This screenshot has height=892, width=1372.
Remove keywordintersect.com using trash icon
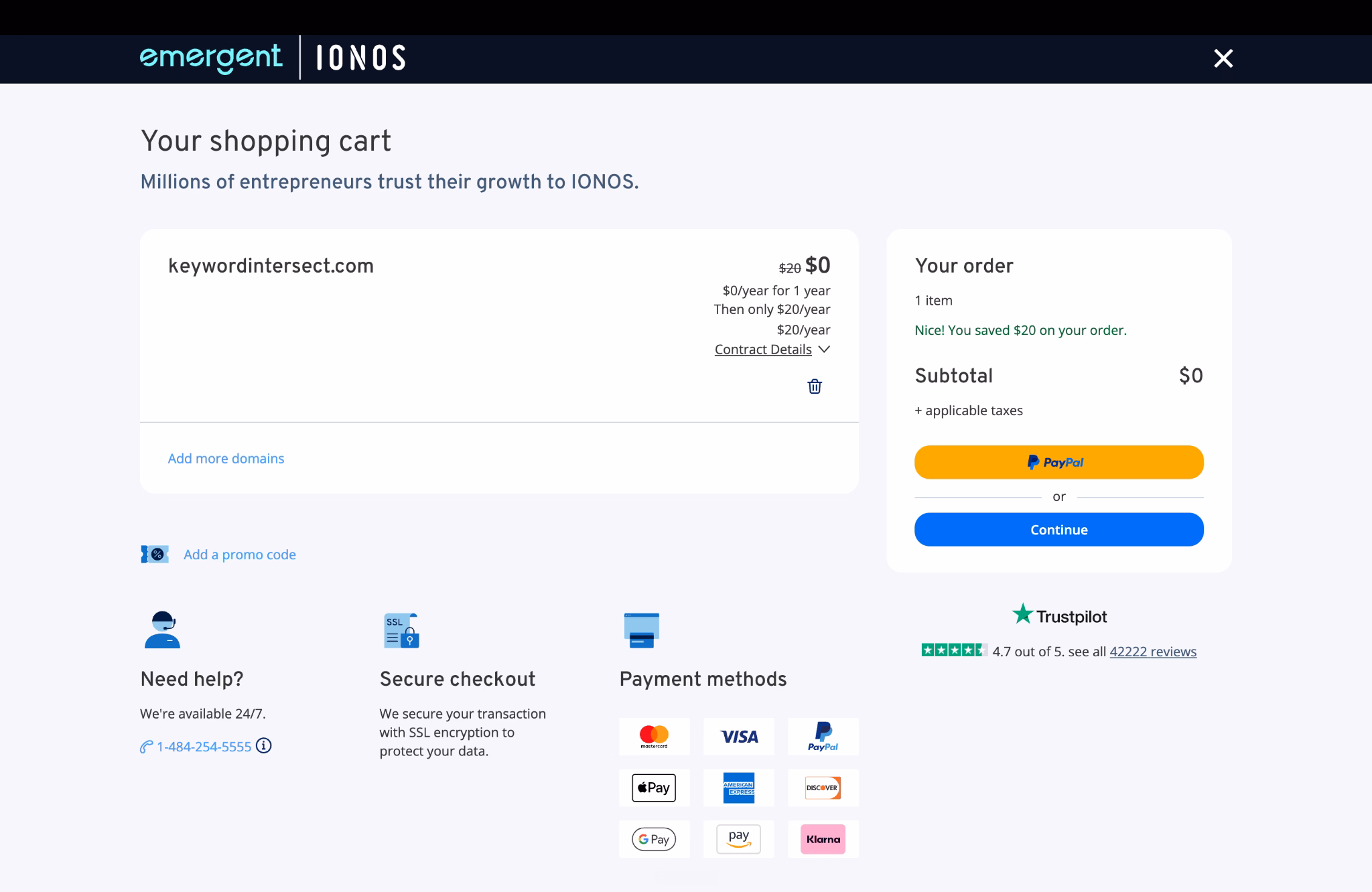coord(815,386)
